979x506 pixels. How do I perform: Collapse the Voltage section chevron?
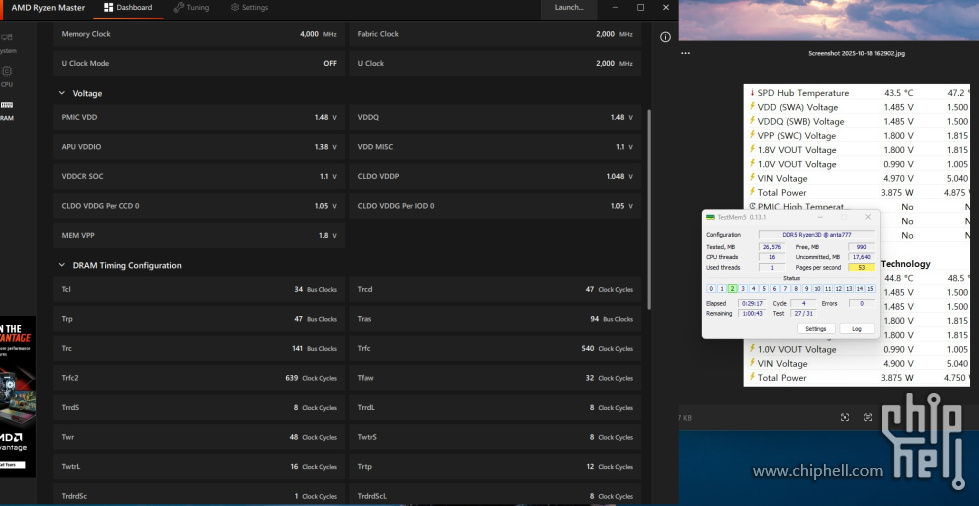coord(62,93)
